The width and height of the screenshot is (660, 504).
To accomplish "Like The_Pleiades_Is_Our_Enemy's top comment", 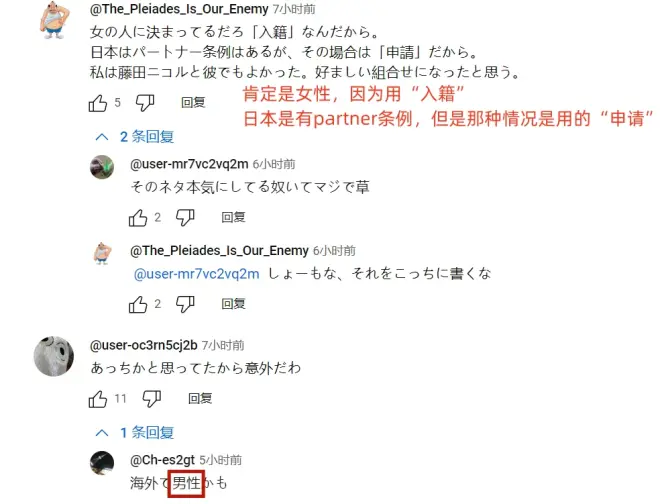I will [98, 103].
